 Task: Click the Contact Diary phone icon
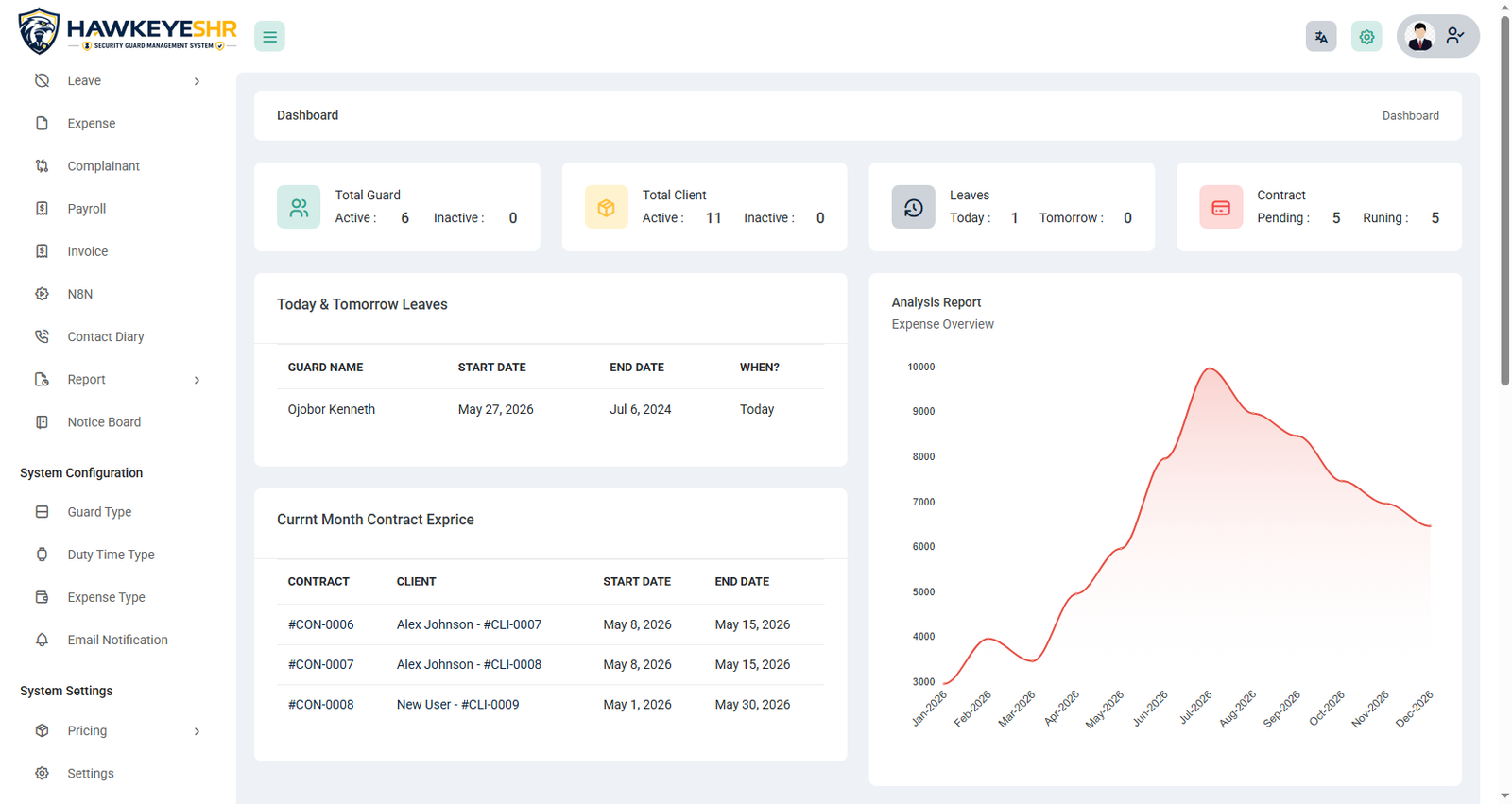click(x=42, y=336)
